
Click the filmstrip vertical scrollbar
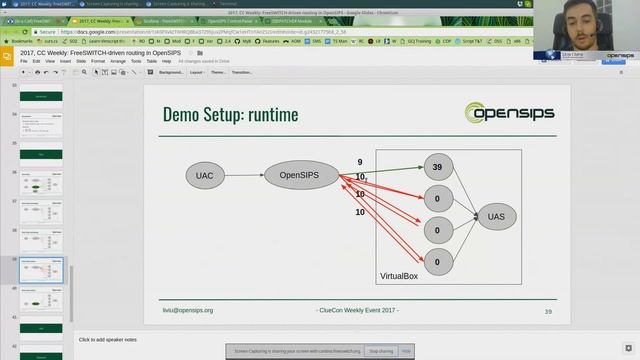pos(71,294)
